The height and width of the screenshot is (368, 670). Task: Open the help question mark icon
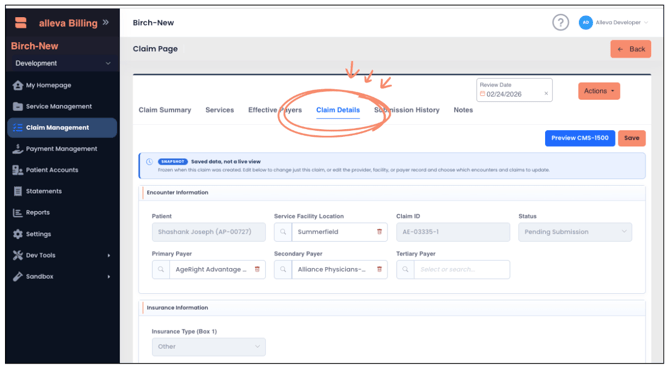560,22
